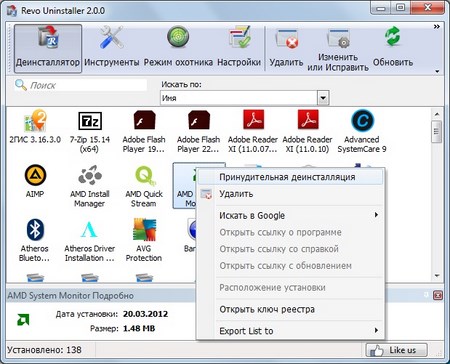Viewport: 450px width, 364px height.
Task: Select the Advanced SystemCare 9 program
Action: (x=362, y=132)
